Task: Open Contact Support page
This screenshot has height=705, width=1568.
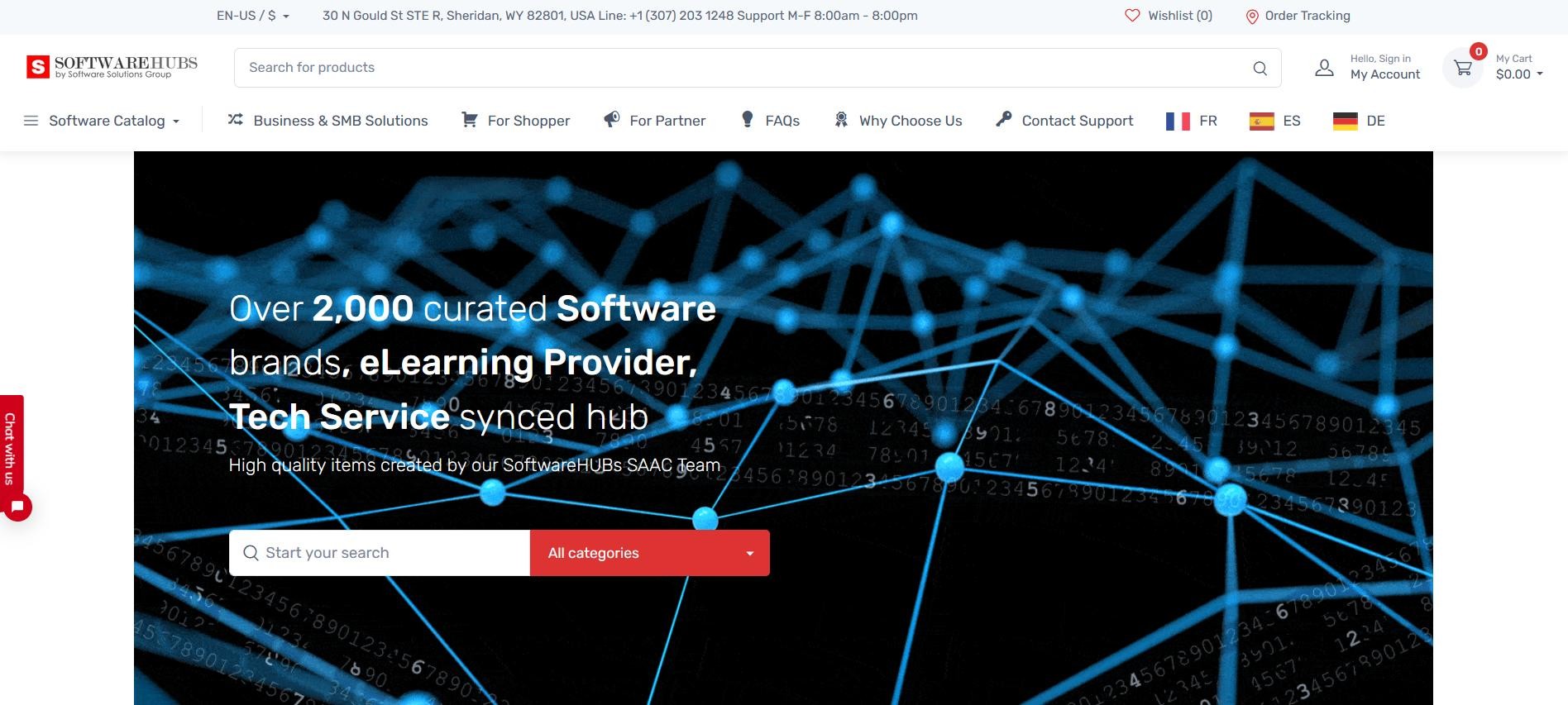Action: (1064, 121)
